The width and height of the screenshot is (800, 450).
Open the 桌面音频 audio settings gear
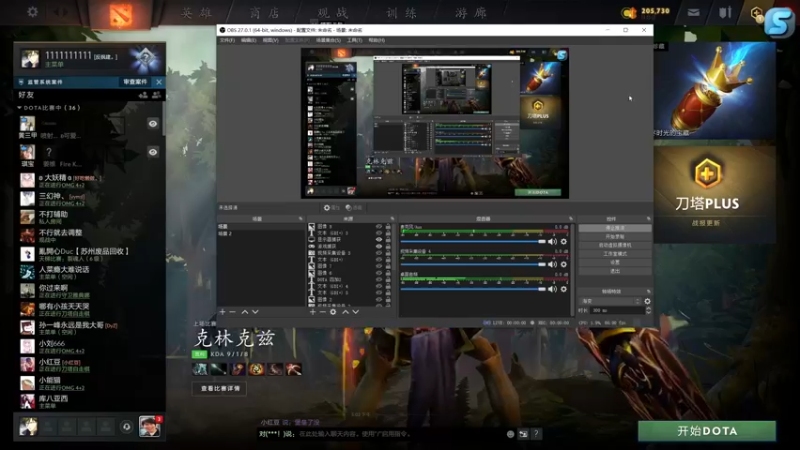(x=564, y=289)
